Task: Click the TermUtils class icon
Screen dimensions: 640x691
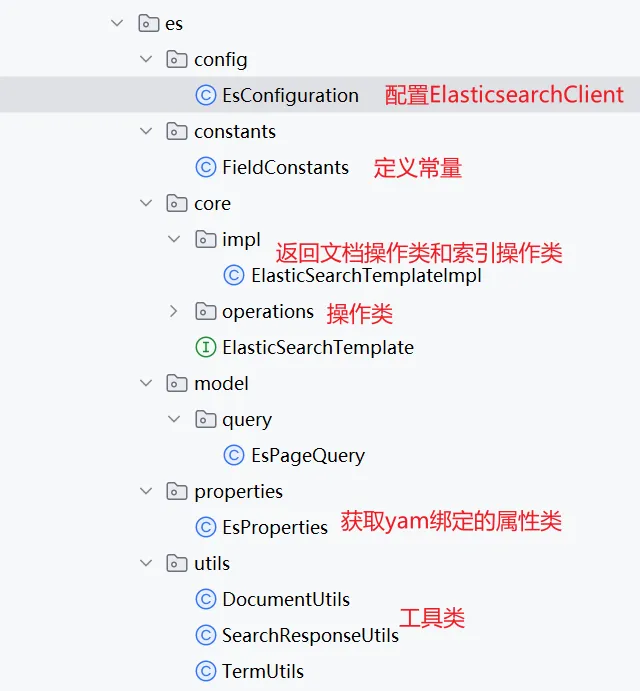Action: [x=205, y=671]
